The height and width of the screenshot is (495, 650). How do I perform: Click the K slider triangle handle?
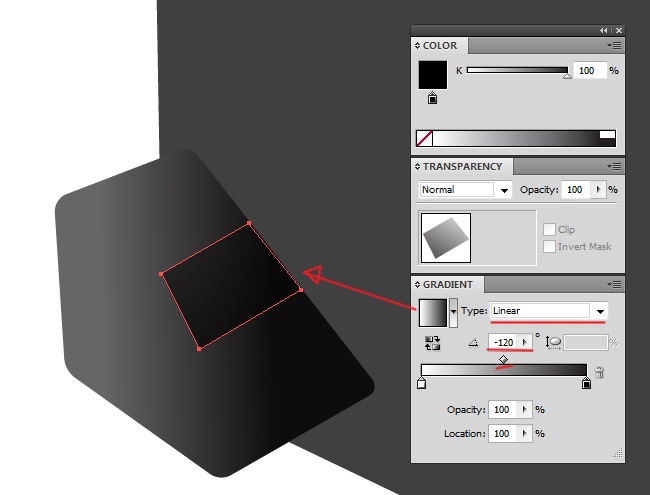567,76
